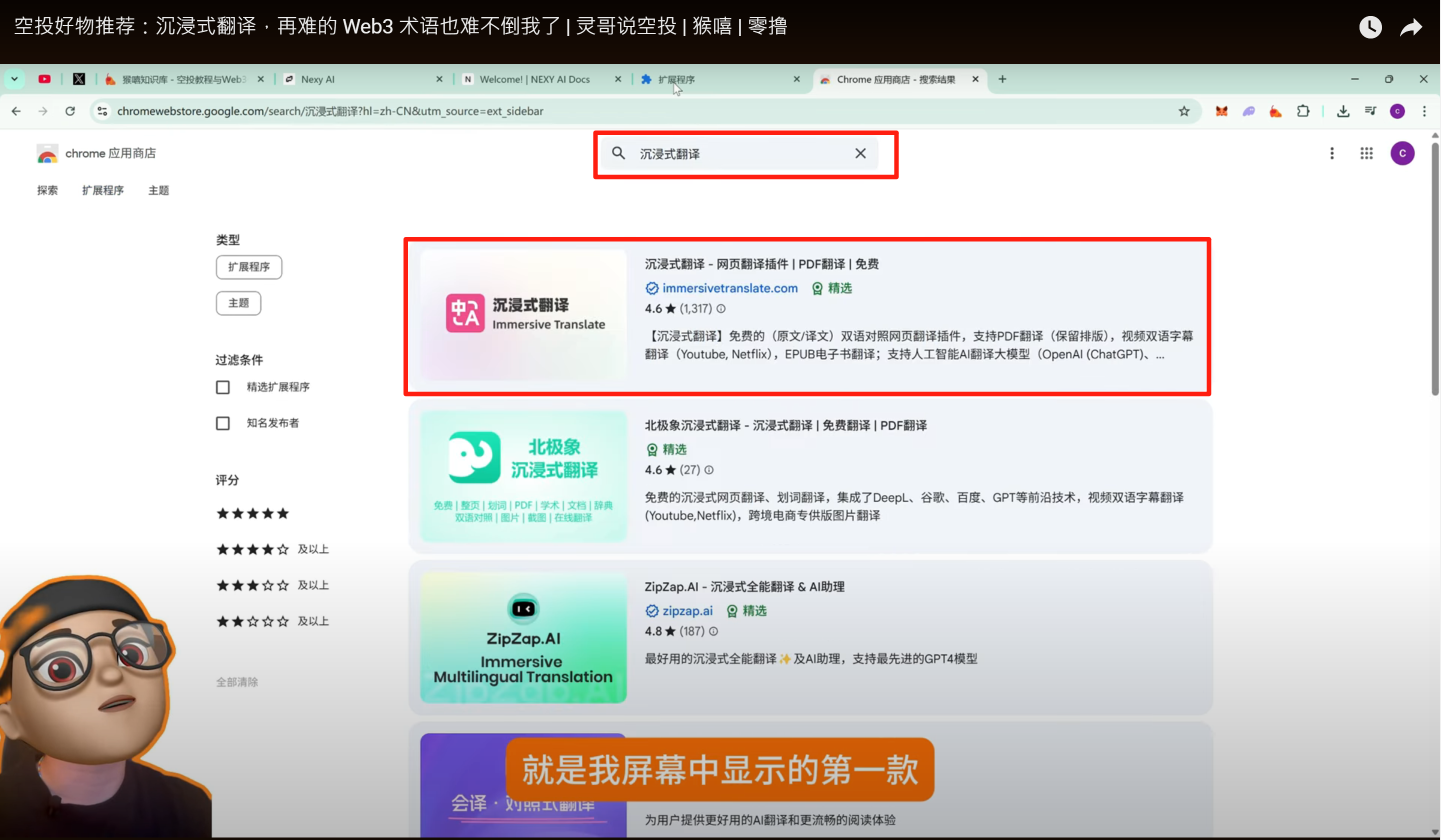Open a new browser tab
1441x840 pixels.
point(1002,79)
